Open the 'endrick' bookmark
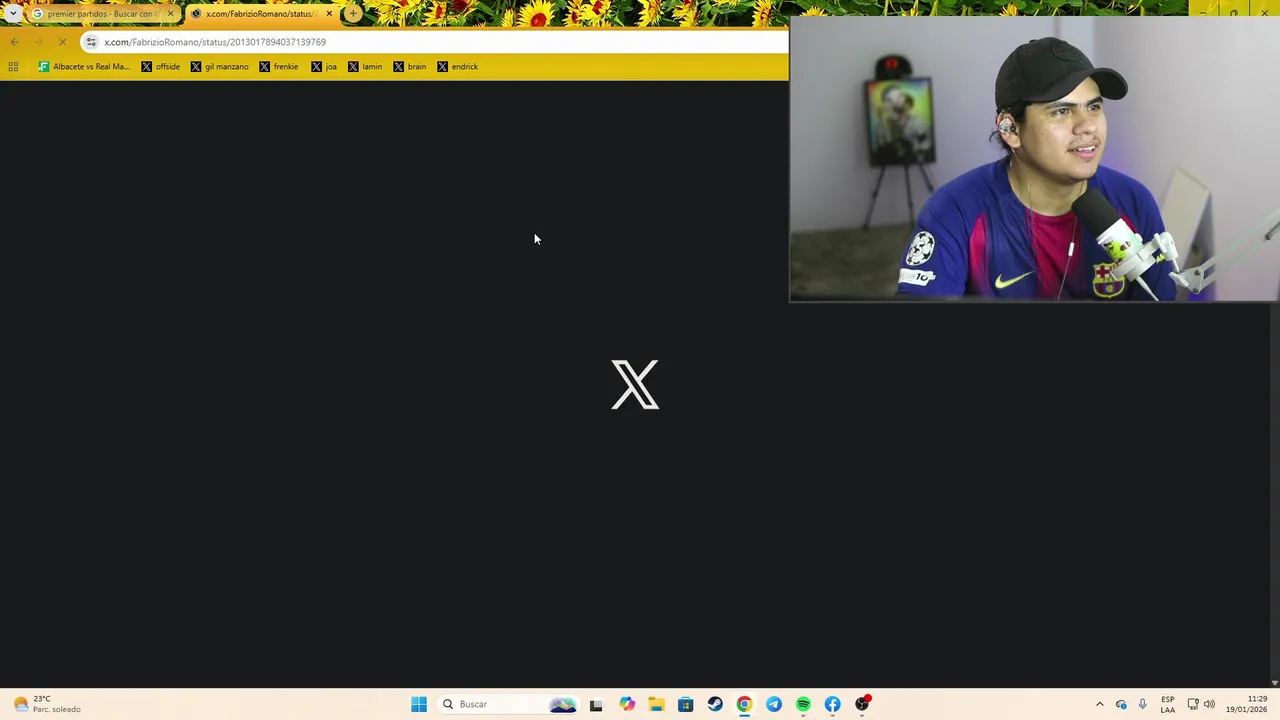Image resolution: width=1280 pixels, height=720 pixels. (x=458, y=67)
